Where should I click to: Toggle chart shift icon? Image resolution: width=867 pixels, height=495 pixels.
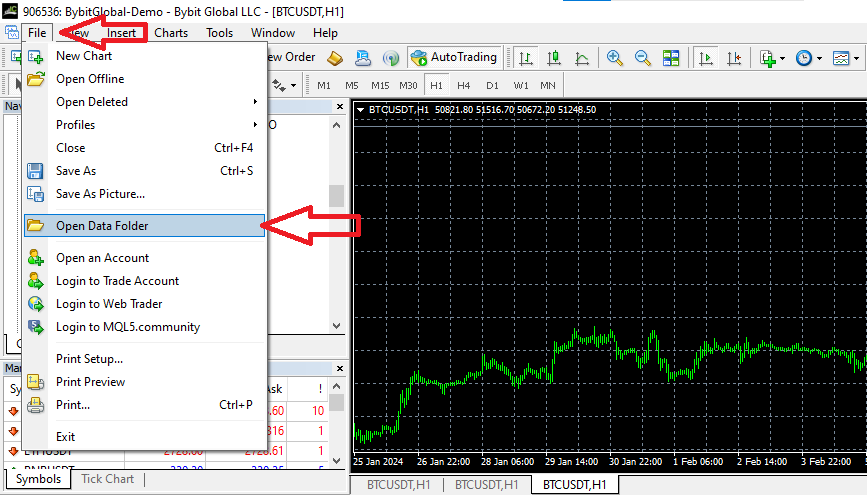[x=734, y=58]
